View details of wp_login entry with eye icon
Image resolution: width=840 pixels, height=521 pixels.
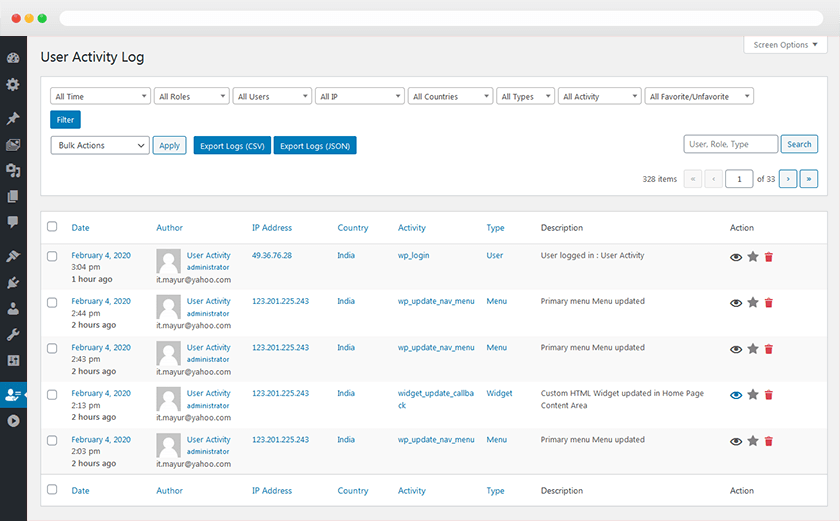click(736, 257)
